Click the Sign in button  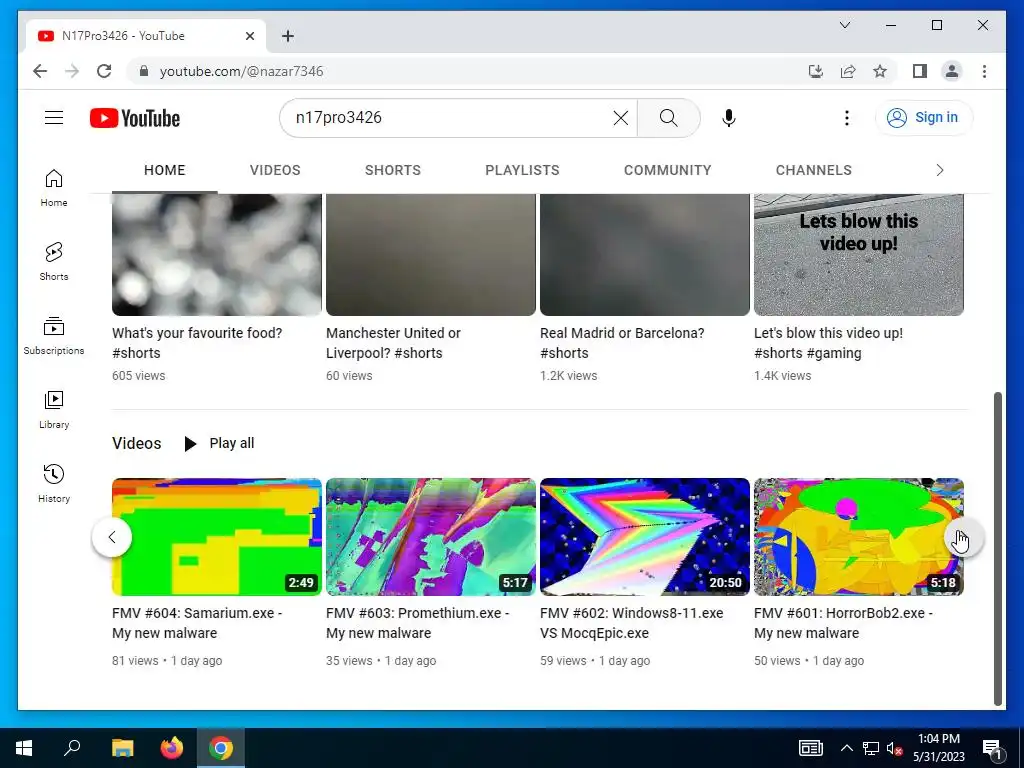coord(923,118)
